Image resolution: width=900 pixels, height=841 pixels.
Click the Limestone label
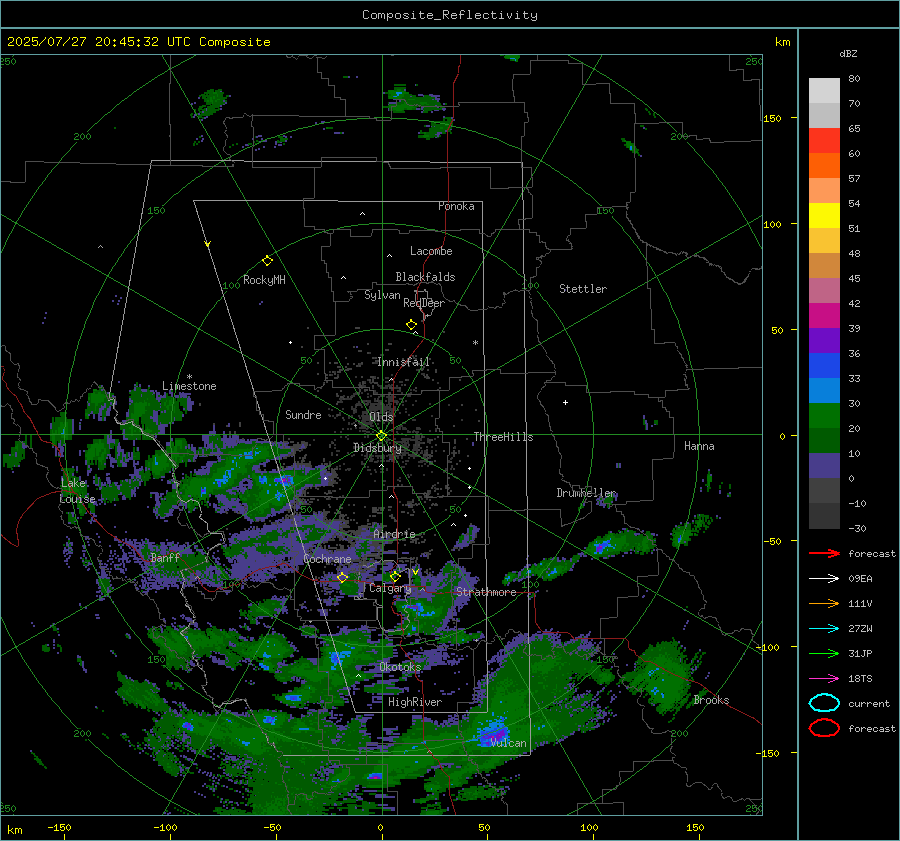coord(189,386)
